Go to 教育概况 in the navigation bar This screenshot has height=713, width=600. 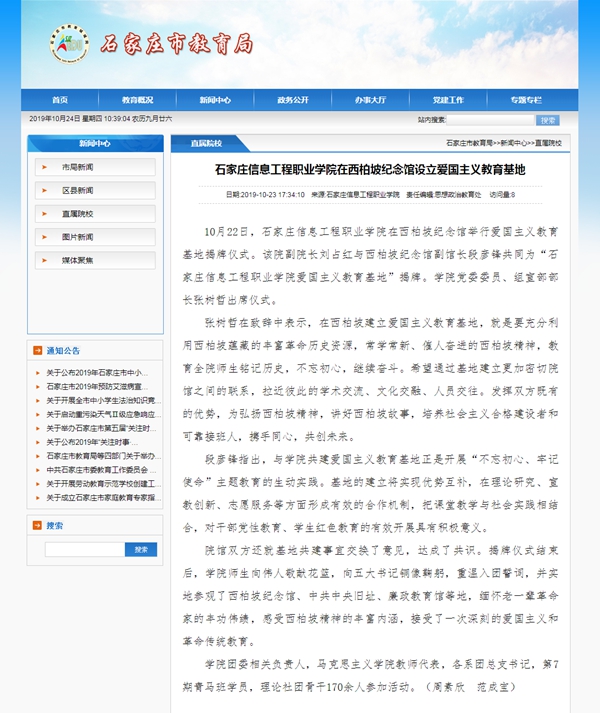(x=138, y=100)
